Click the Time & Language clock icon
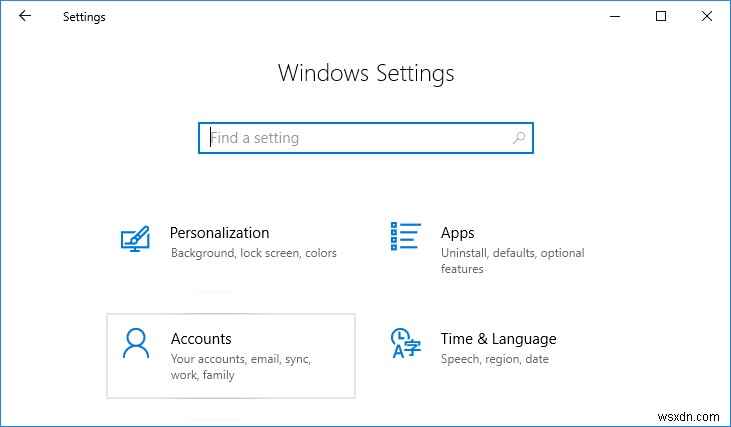 coord(404,343)
